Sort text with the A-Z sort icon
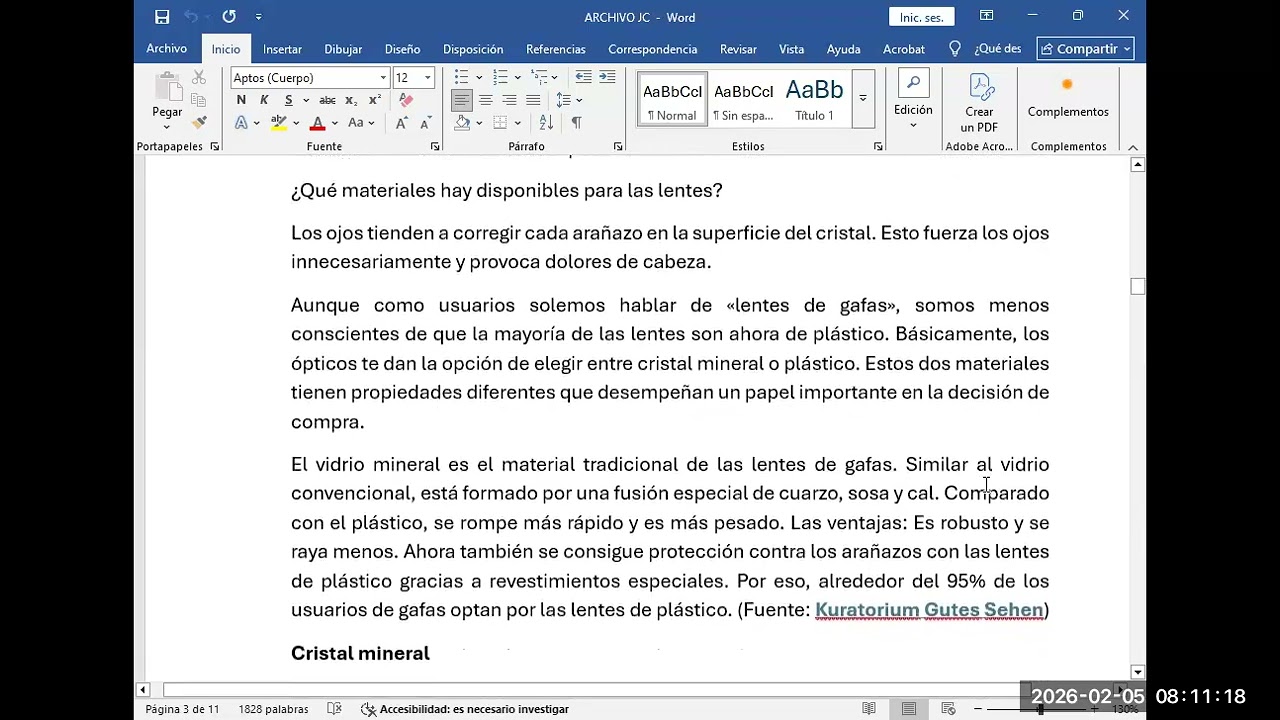Screen dimensions: 1280x720 pyautogui.click(x=546, y=123)
